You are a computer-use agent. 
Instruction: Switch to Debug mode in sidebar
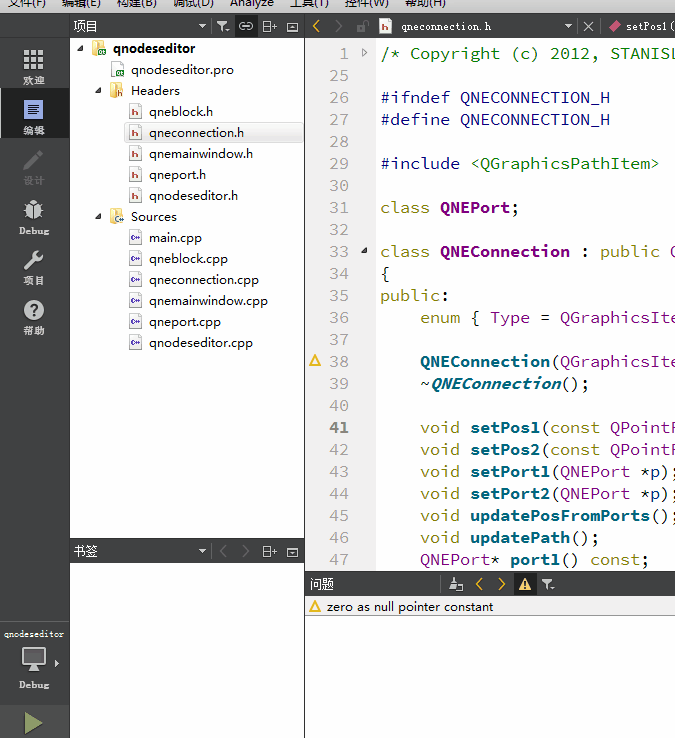pos(34,217)
